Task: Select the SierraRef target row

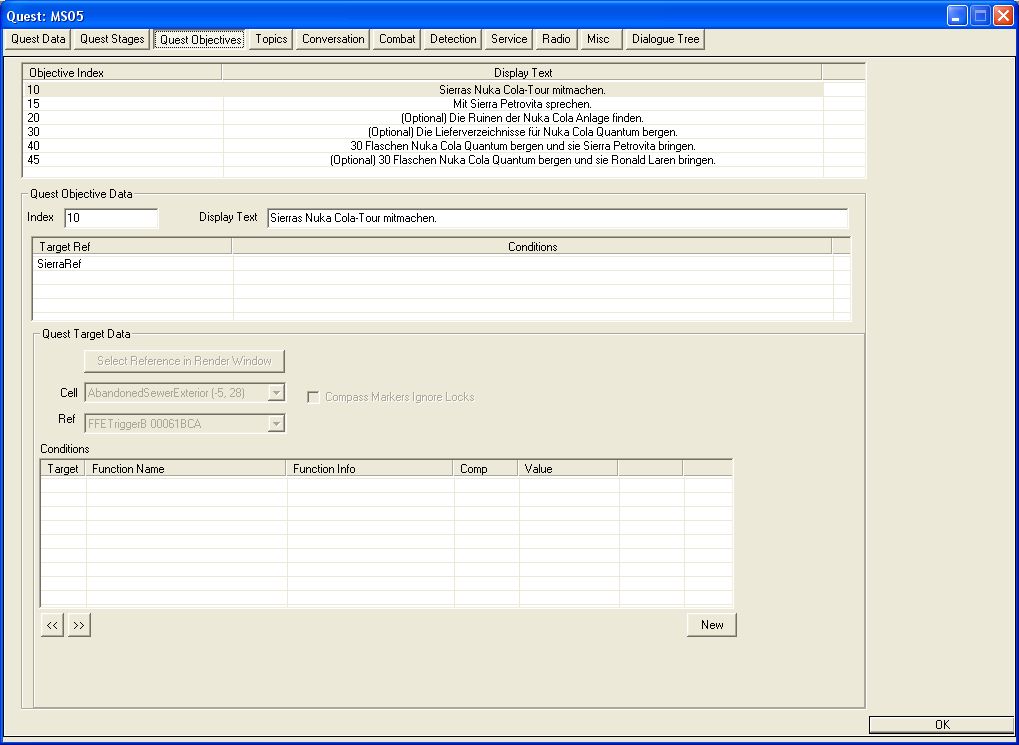Action: [441, 264]
